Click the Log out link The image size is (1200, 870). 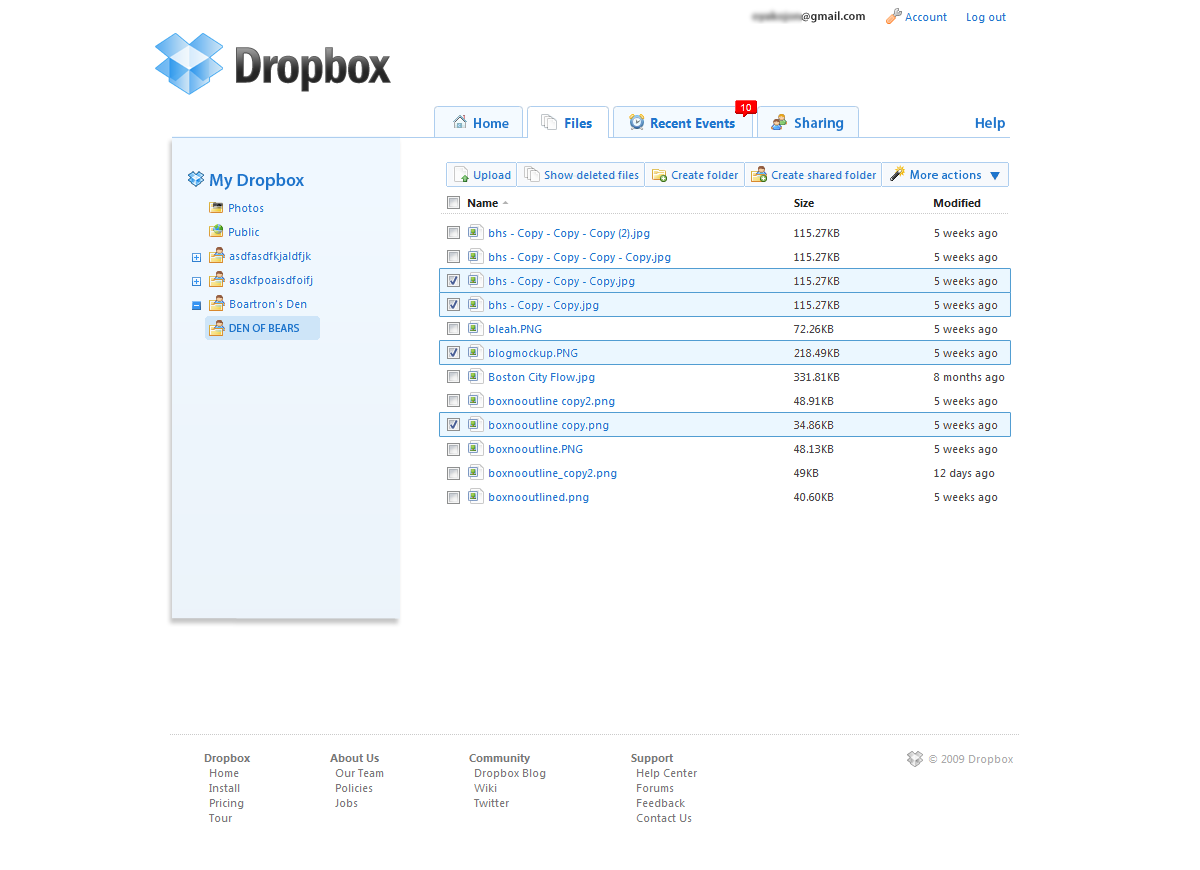(985, 17)
